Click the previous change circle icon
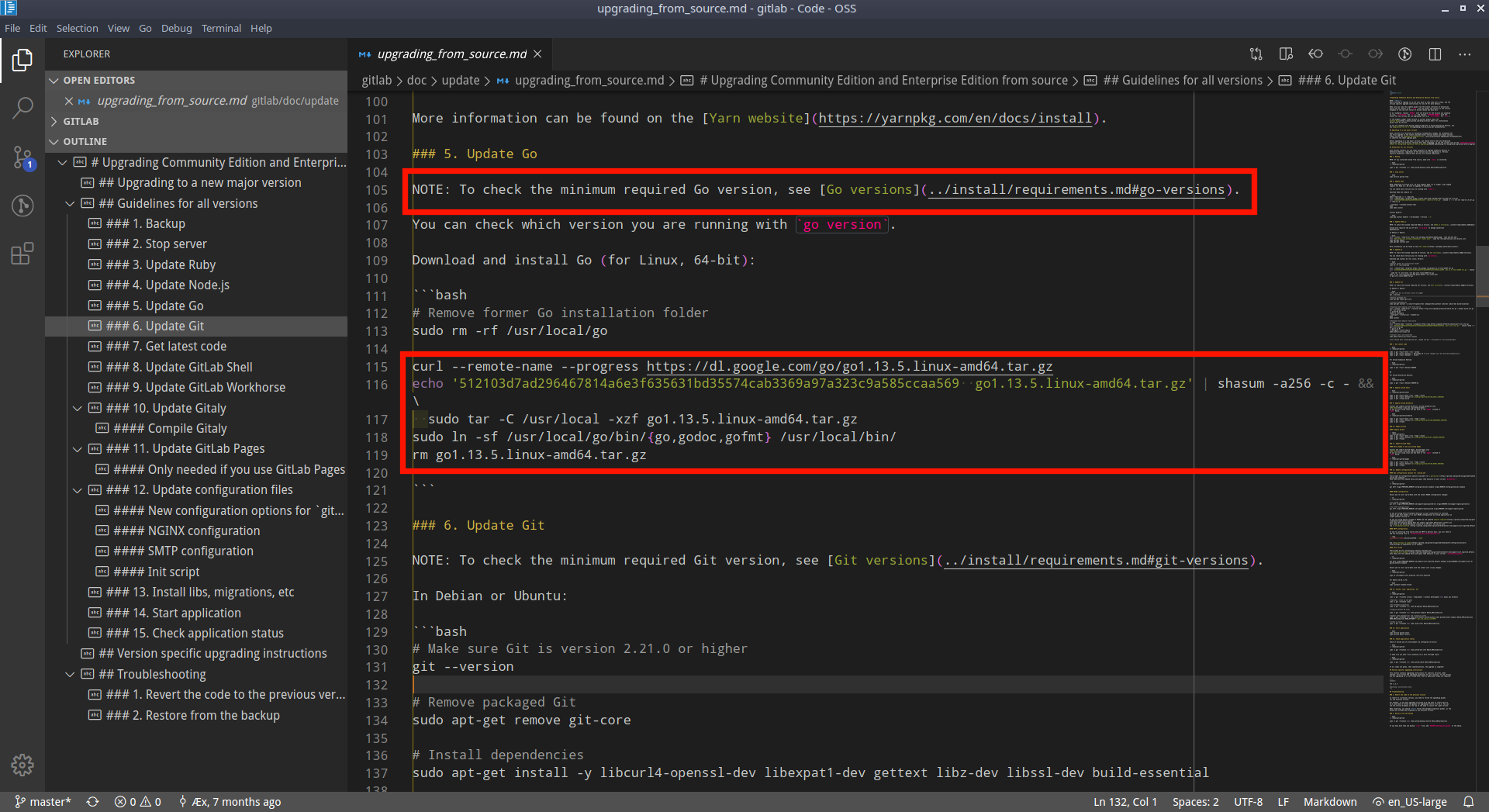Viewport: 1489px width, 812px height. [x=1346, y=54]
